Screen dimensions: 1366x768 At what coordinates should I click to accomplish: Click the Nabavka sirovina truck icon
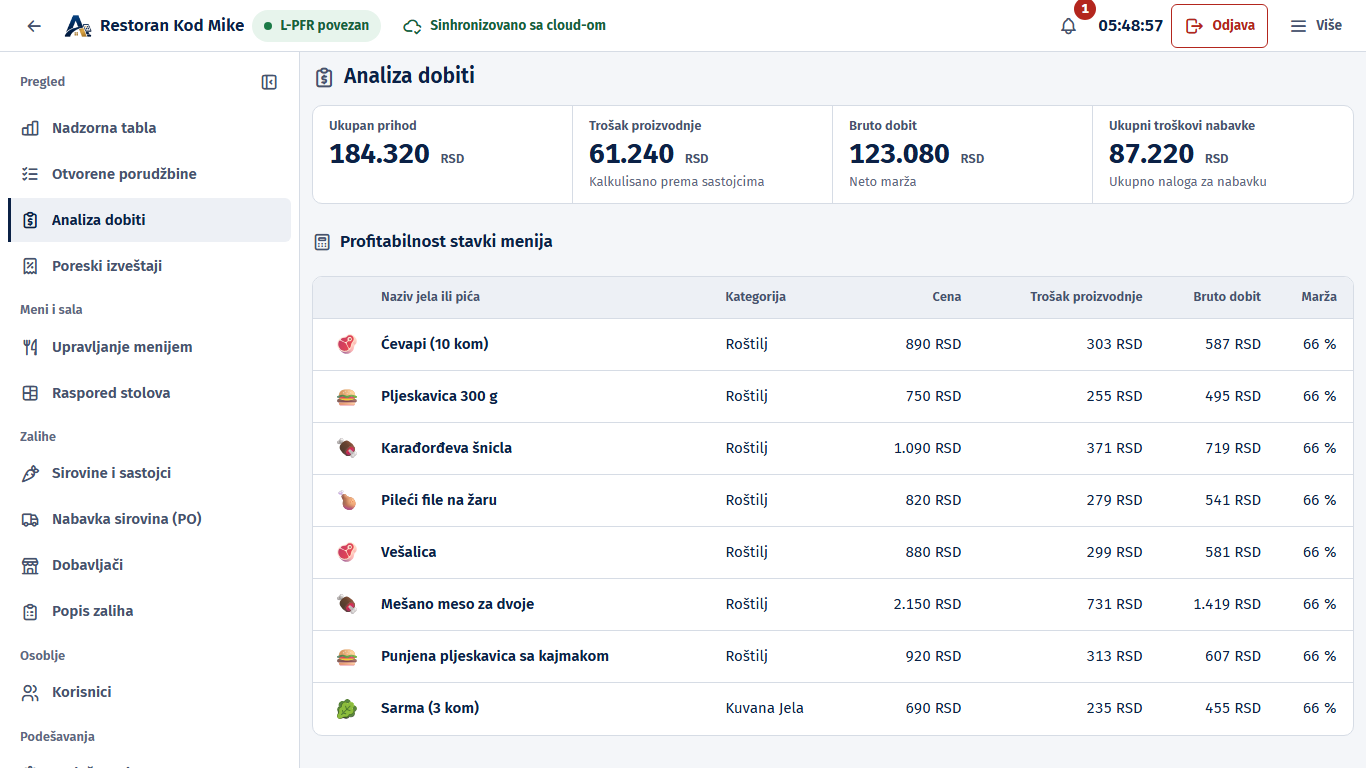click(31, 519)
